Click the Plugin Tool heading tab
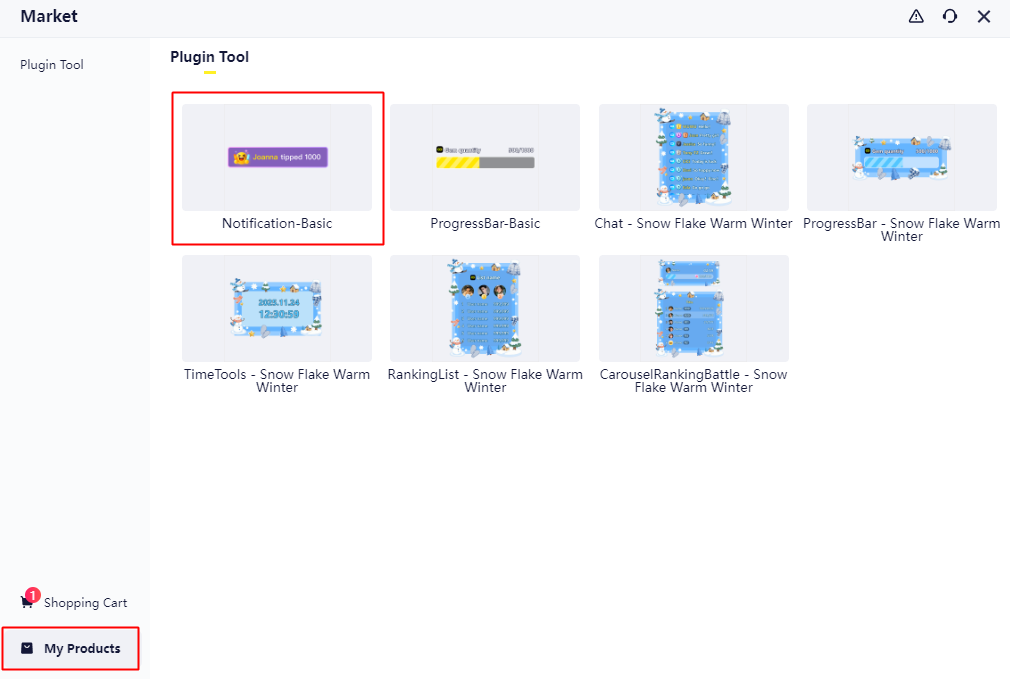This screenshot has height=679, width=1010. point(209,57)
